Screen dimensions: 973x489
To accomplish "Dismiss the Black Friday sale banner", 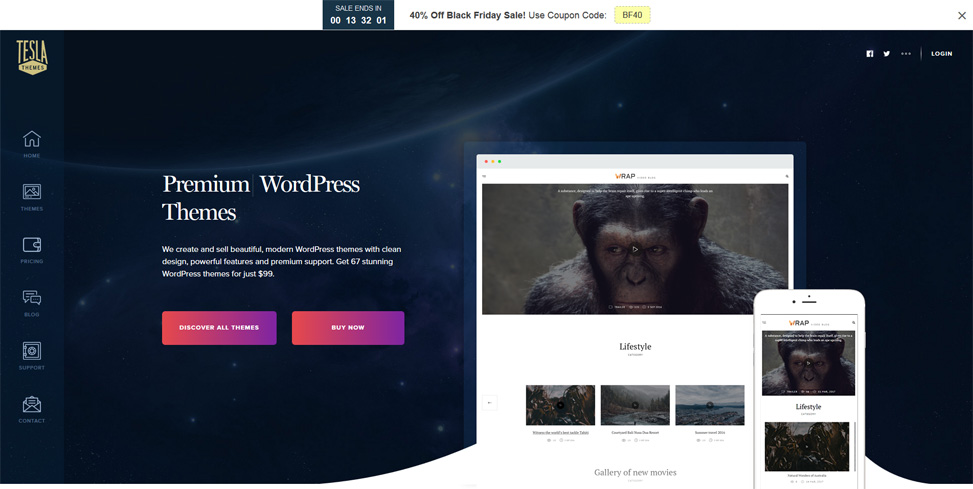I will 961,15.
